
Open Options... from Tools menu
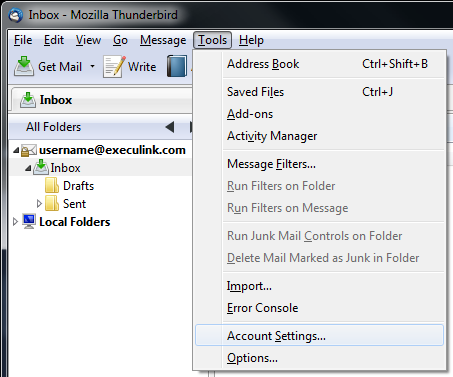pyautogui.click(x=319, y=358)
